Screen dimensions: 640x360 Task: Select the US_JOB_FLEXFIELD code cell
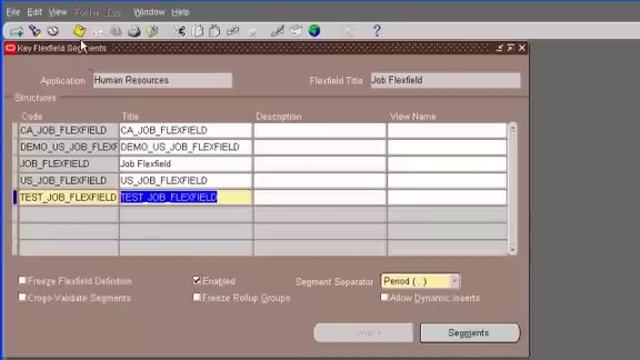tap(69, 181)
